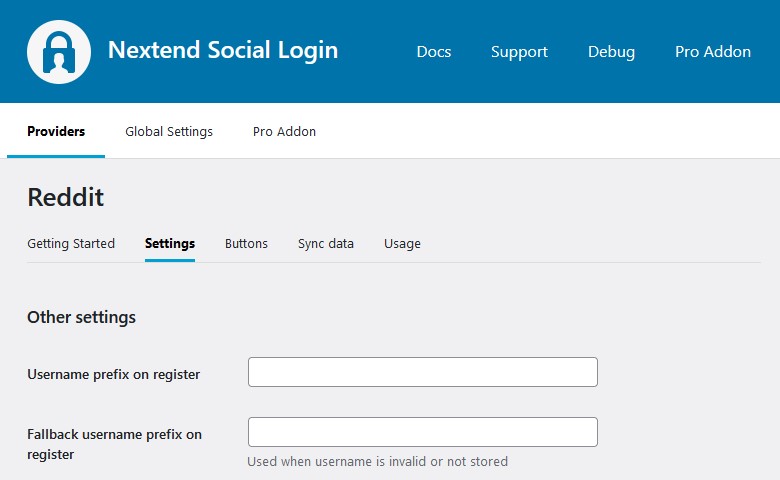Open the Docs link in header
The width and height of the screenshot is (780, 480).
(x=433, y=52)
